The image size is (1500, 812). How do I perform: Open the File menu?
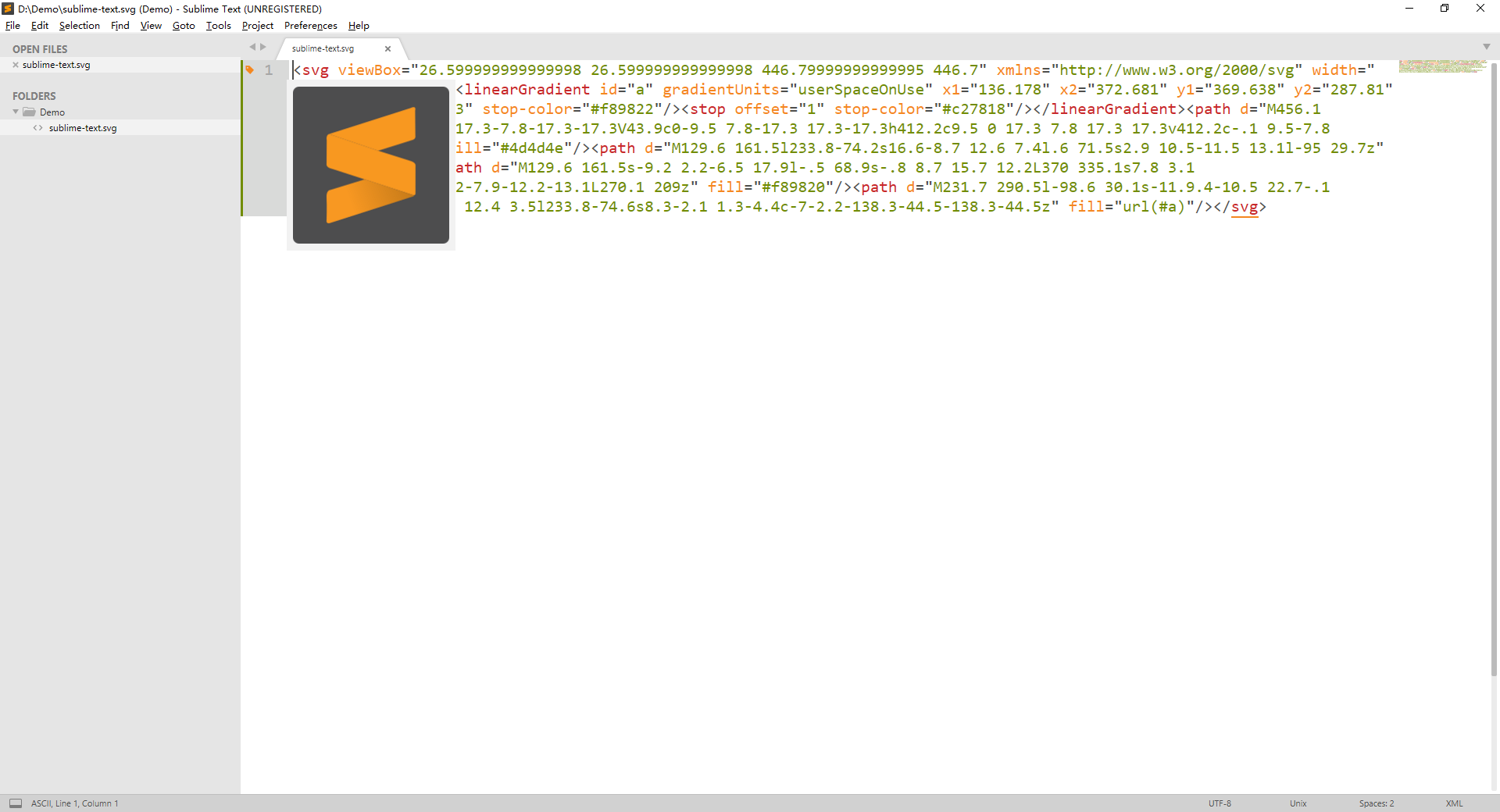[x=12, y=26]
